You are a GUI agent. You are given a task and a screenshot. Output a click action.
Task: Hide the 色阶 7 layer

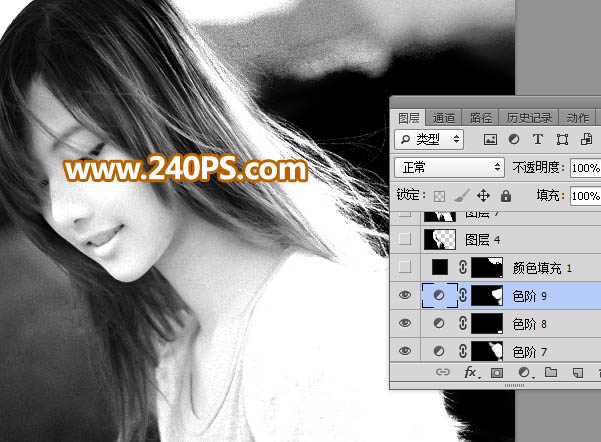tap(405, 351)
